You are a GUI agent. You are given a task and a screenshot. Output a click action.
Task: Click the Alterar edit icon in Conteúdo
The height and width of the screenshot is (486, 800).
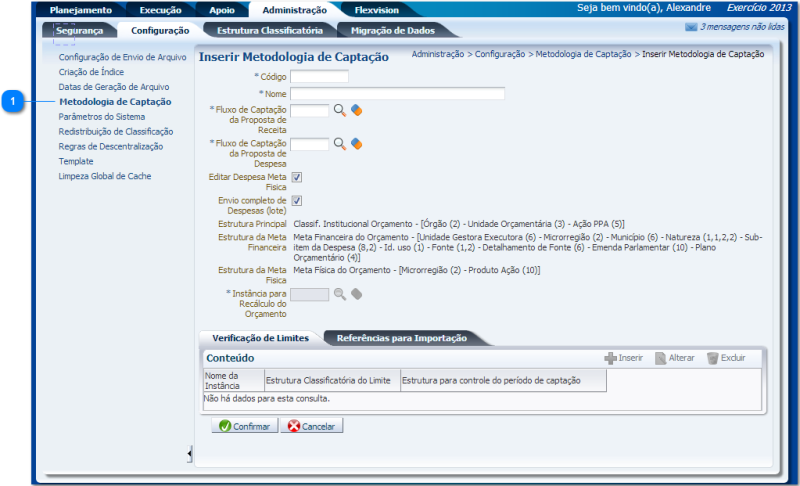coord(660,358)
